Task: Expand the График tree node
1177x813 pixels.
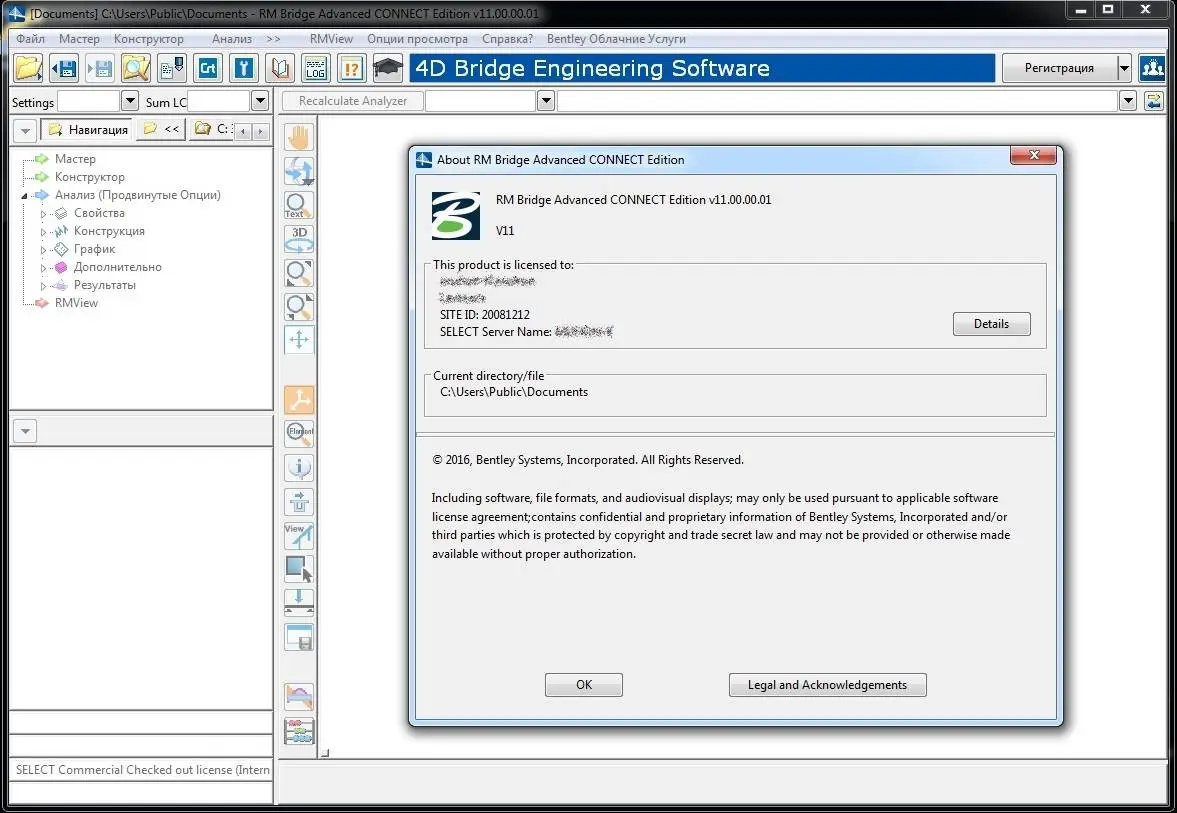Action: [43, 249]
